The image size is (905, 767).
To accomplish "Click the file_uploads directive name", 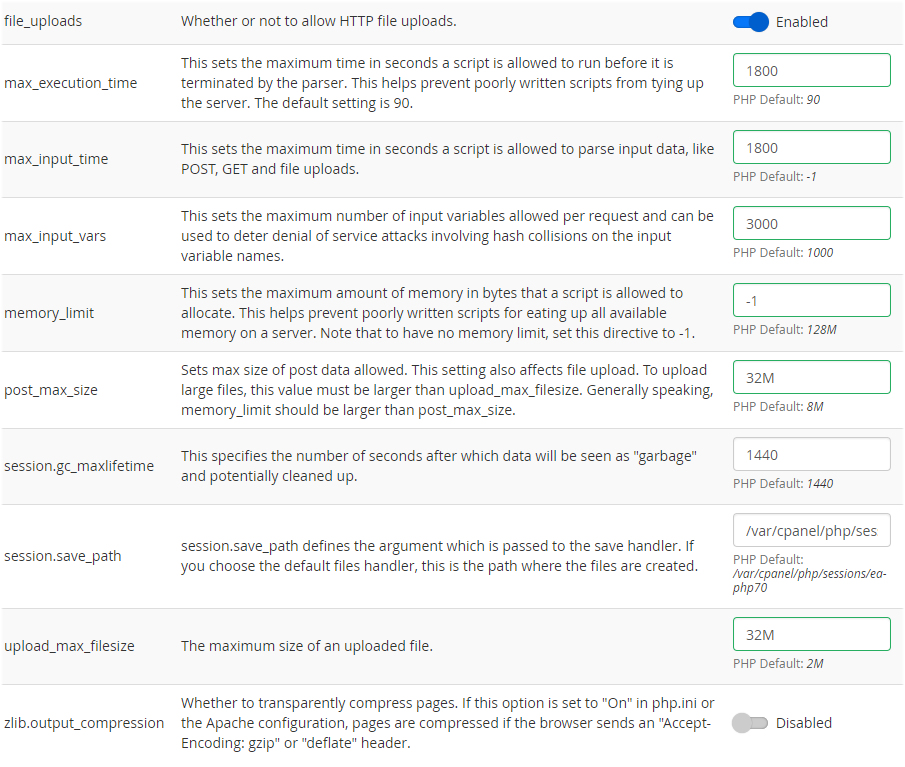I will pos(43,21).
